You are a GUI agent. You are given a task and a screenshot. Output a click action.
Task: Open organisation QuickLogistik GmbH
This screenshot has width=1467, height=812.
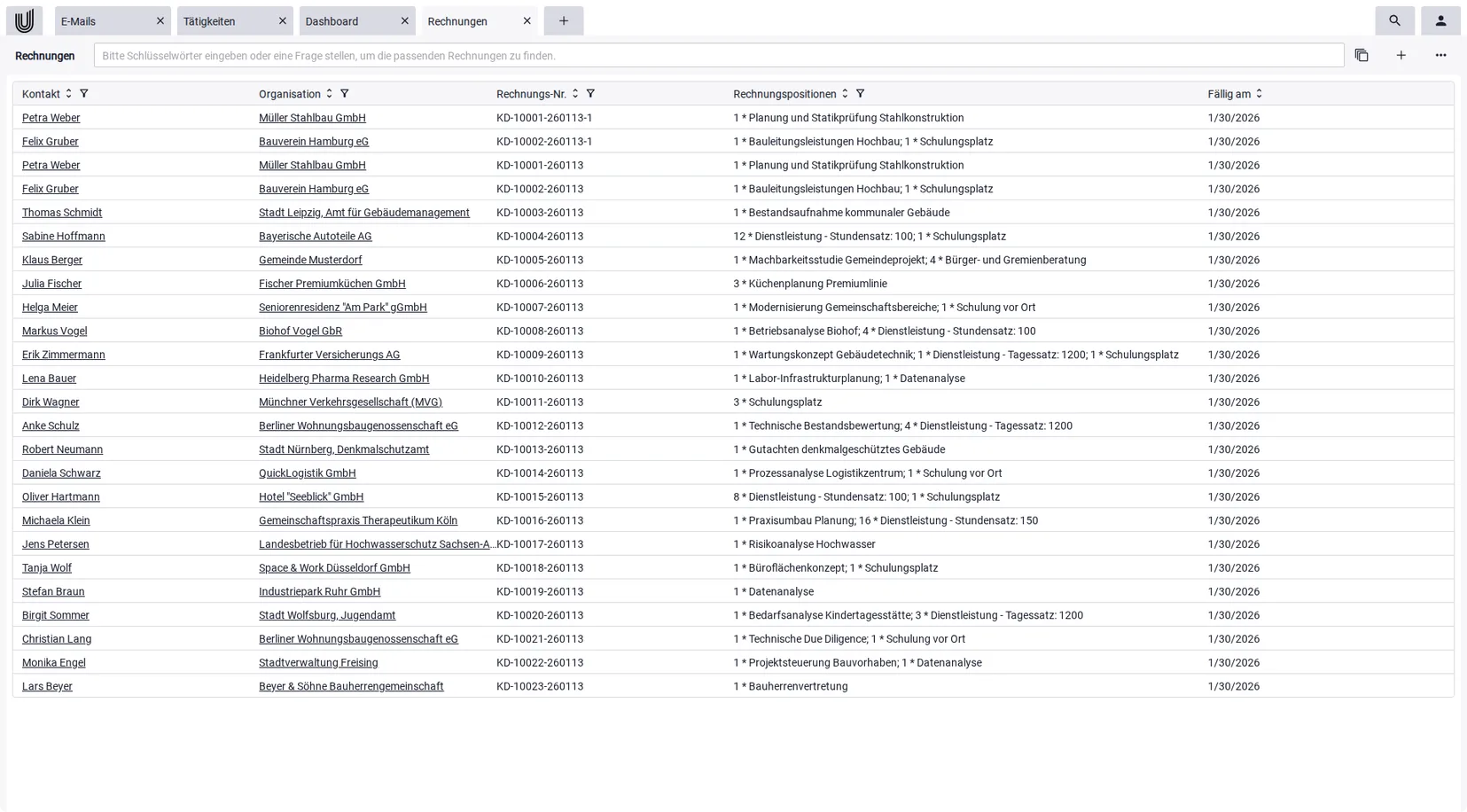click(308, 473)
